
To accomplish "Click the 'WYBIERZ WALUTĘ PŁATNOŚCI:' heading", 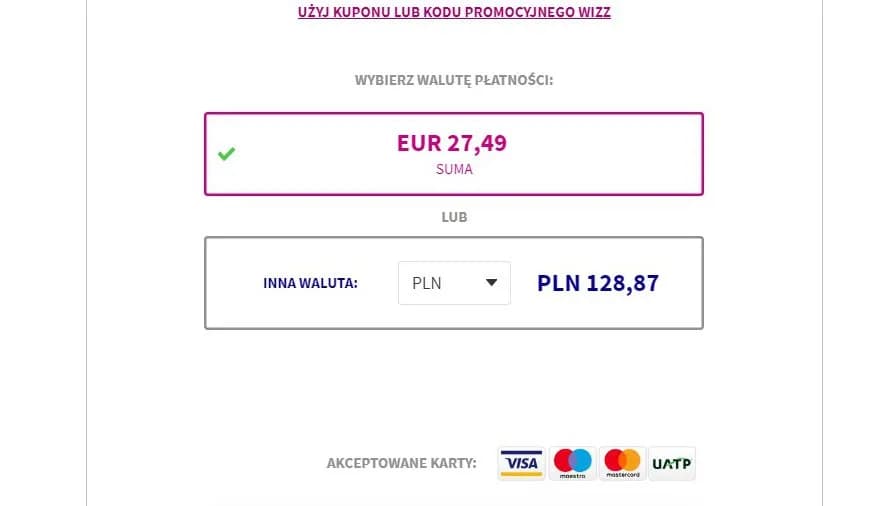I will click(x=454, y=80).
